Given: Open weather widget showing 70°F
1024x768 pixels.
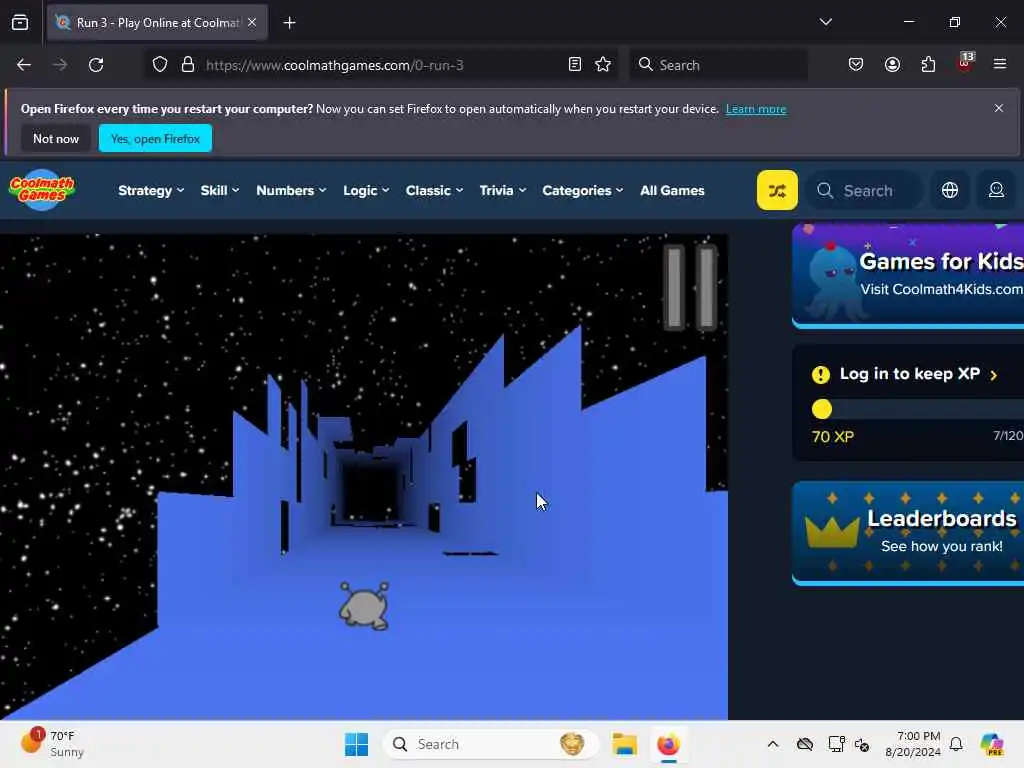Looking at the screenshot, I should point(52,744).
